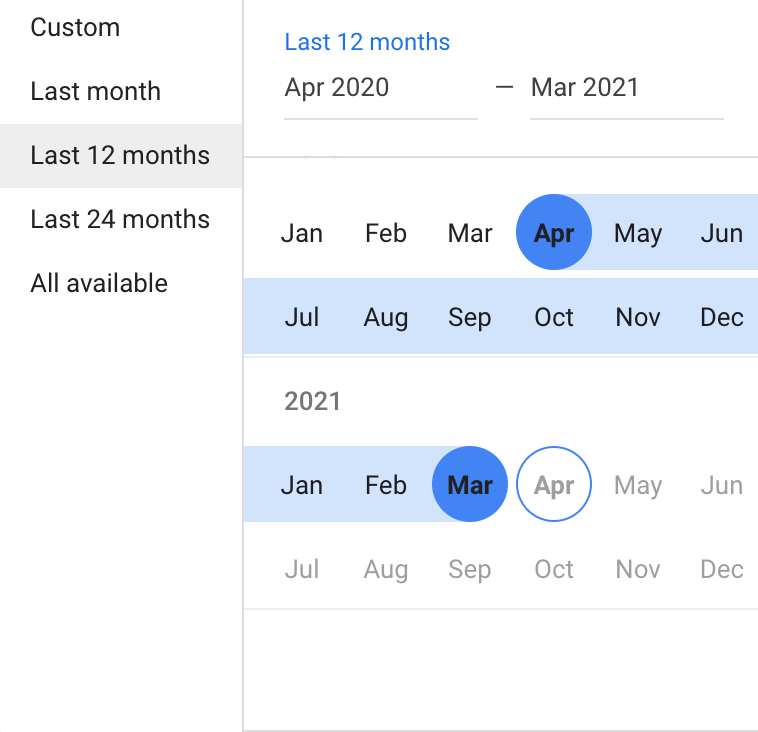Click the highlighted Mar 2021 month
Image resolution: width=758 pixels, height=732 pixels.
coord(470,485)
